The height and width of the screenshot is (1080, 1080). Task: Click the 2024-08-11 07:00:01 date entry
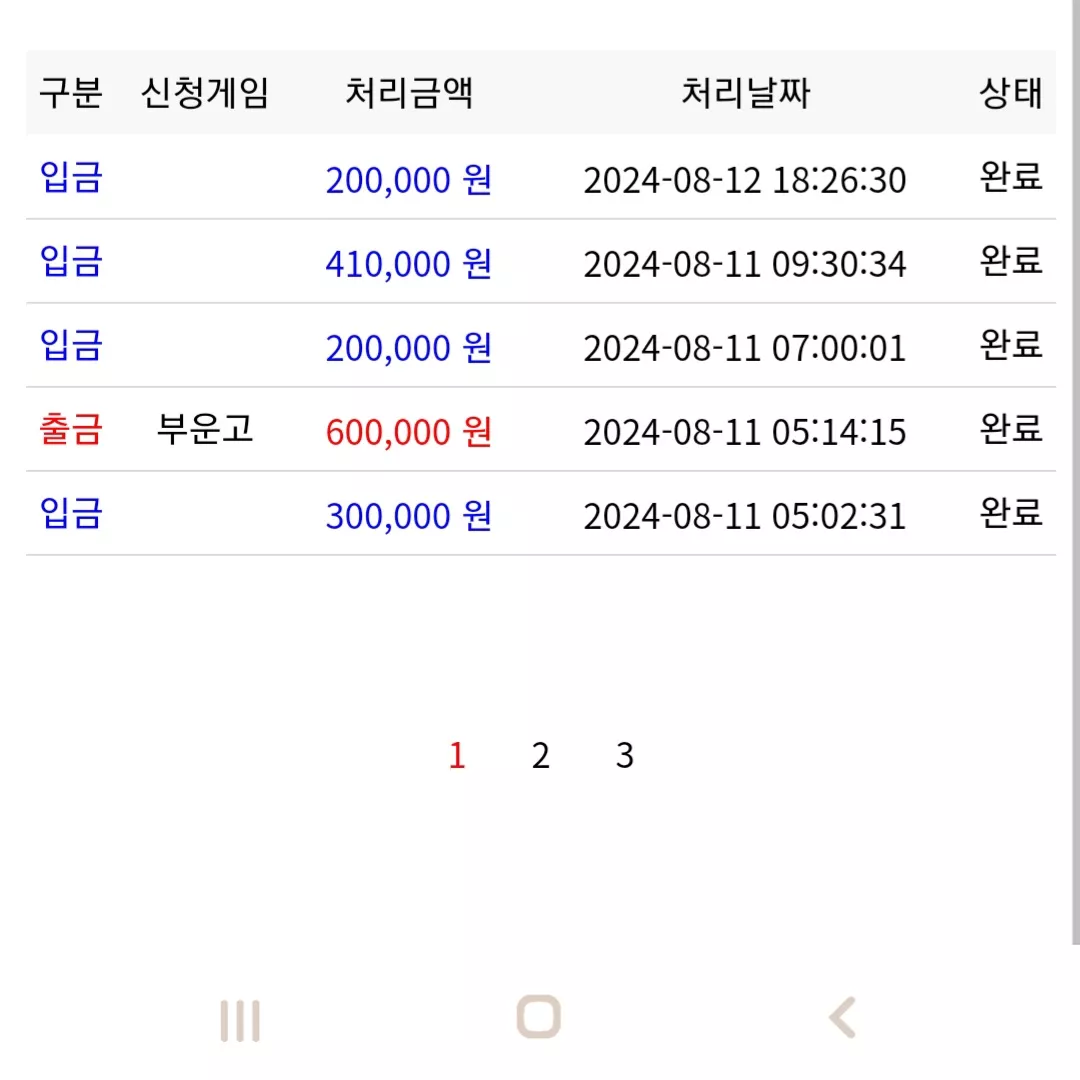(745, 349)
